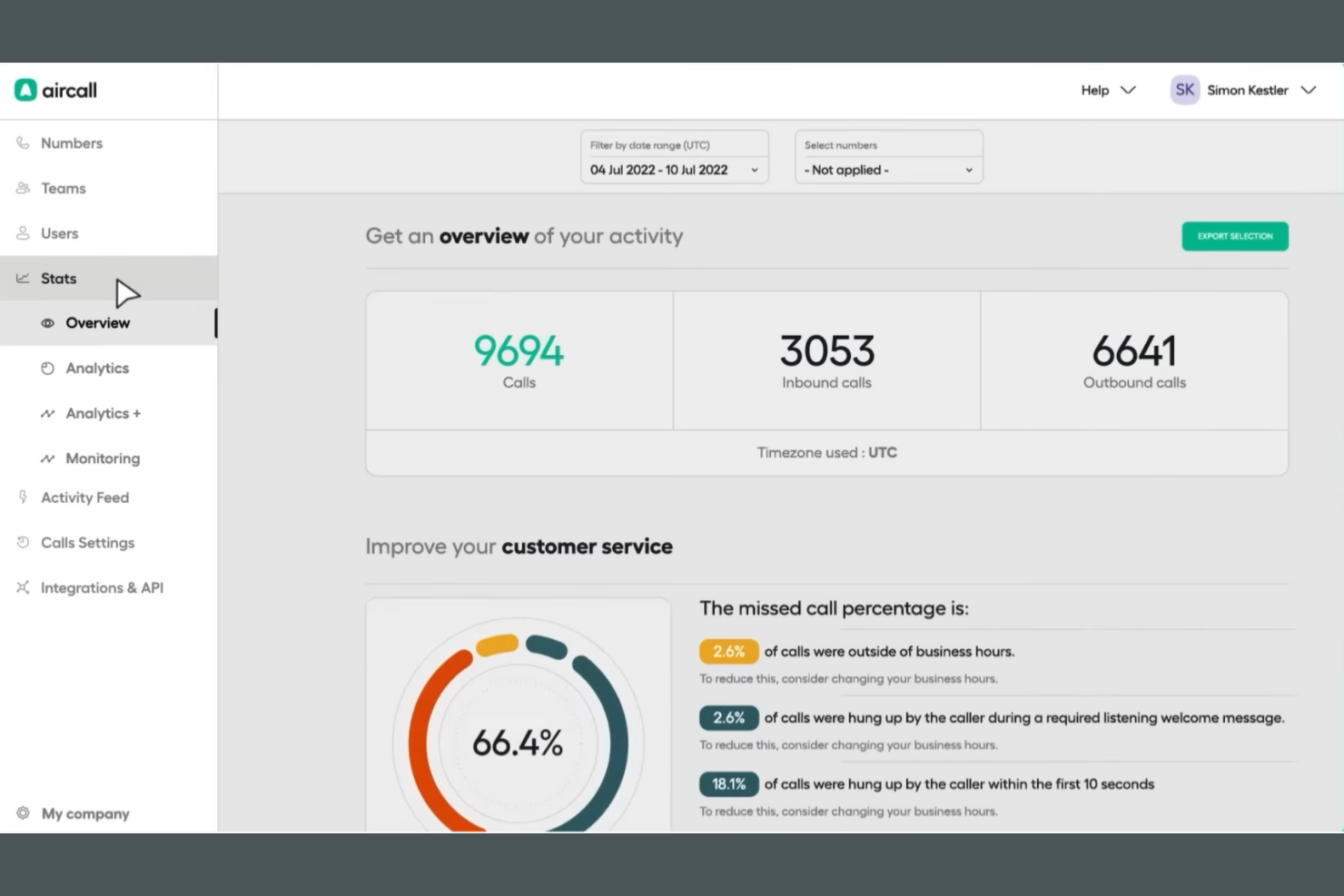Screen dimensions: 1344x896
Task: Click the eye icon next to Overview
Action: 46,323
